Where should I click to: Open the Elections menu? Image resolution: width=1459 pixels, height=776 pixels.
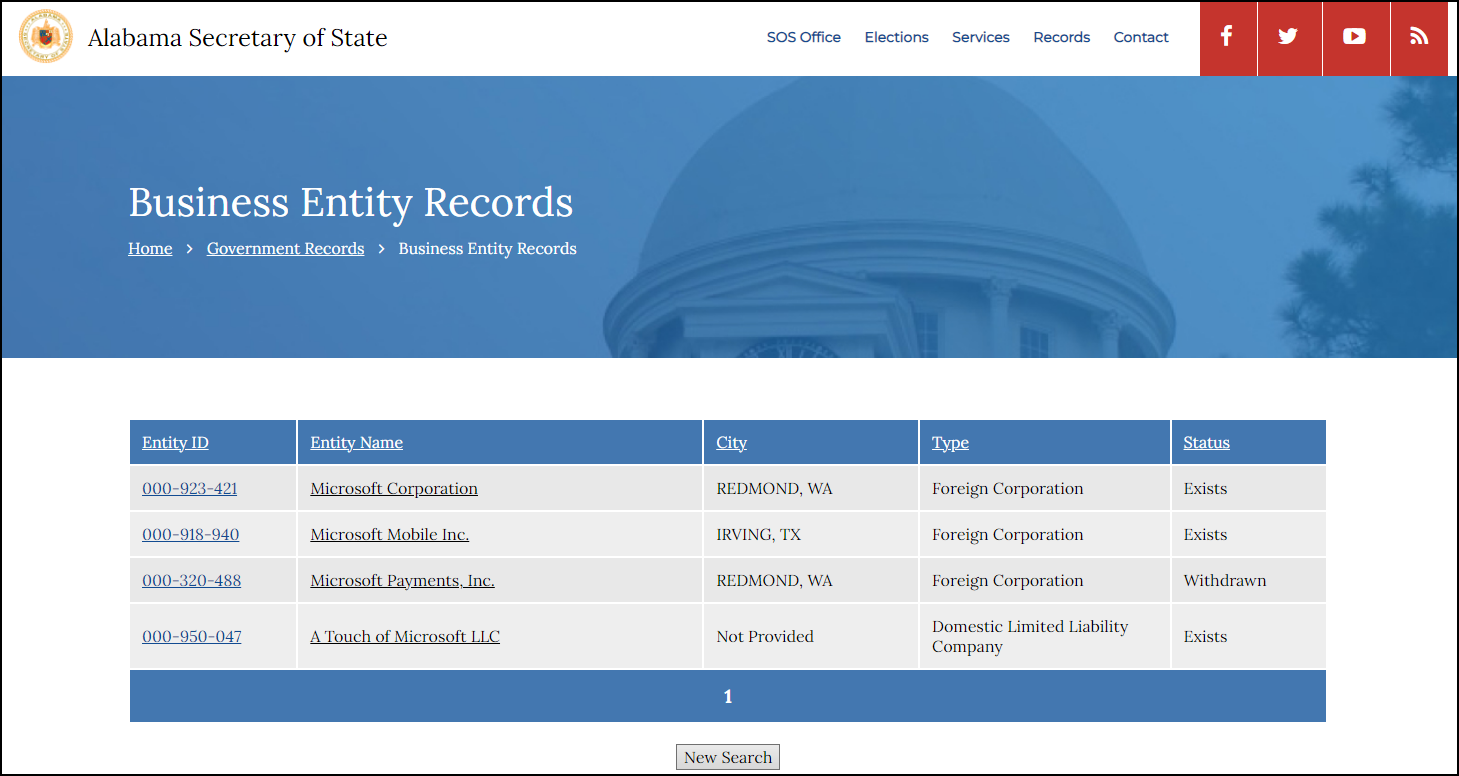tap(896, 37)
